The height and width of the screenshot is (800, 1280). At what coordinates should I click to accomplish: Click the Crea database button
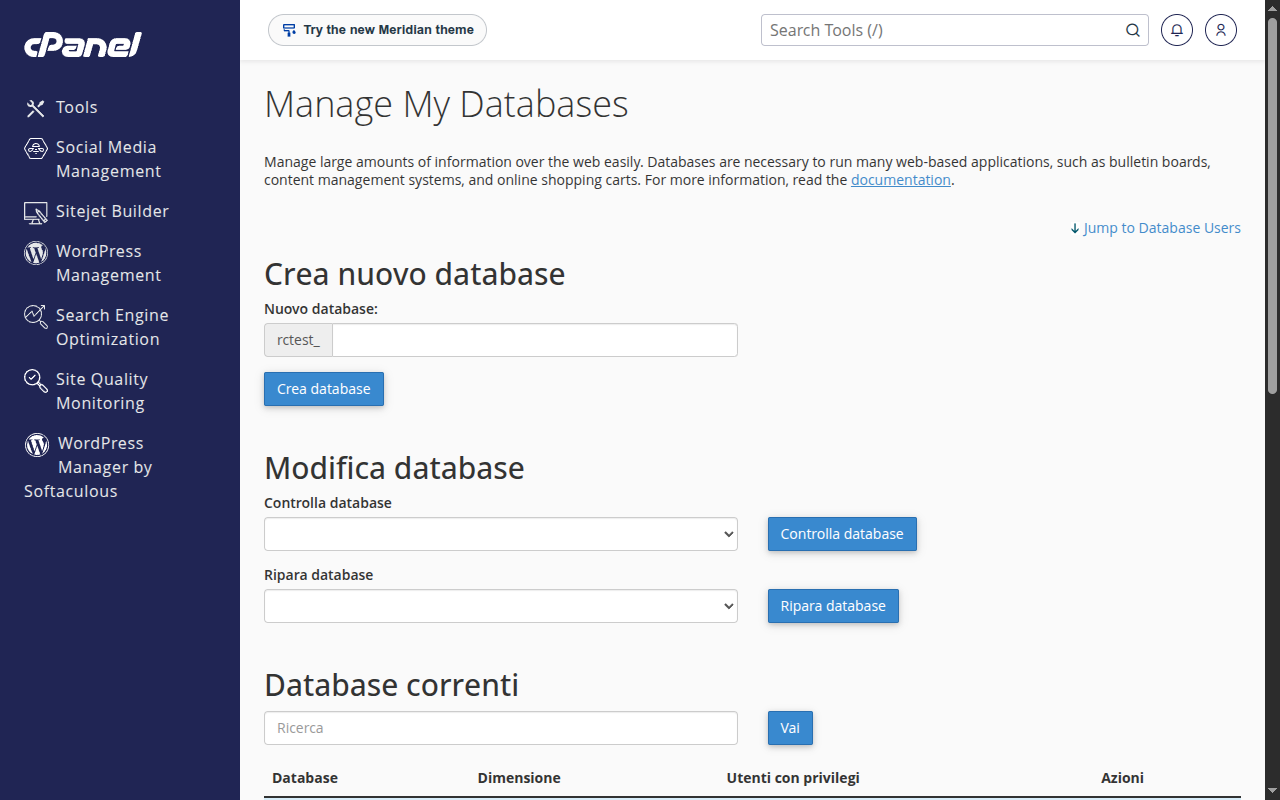pos(324,389)
